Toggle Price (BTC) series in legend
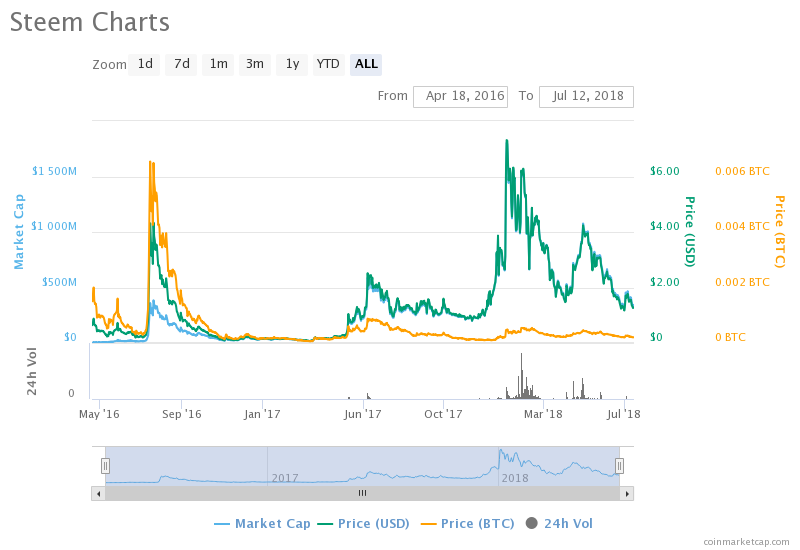The height and width of the screenshot is (550, 800). 467,523
